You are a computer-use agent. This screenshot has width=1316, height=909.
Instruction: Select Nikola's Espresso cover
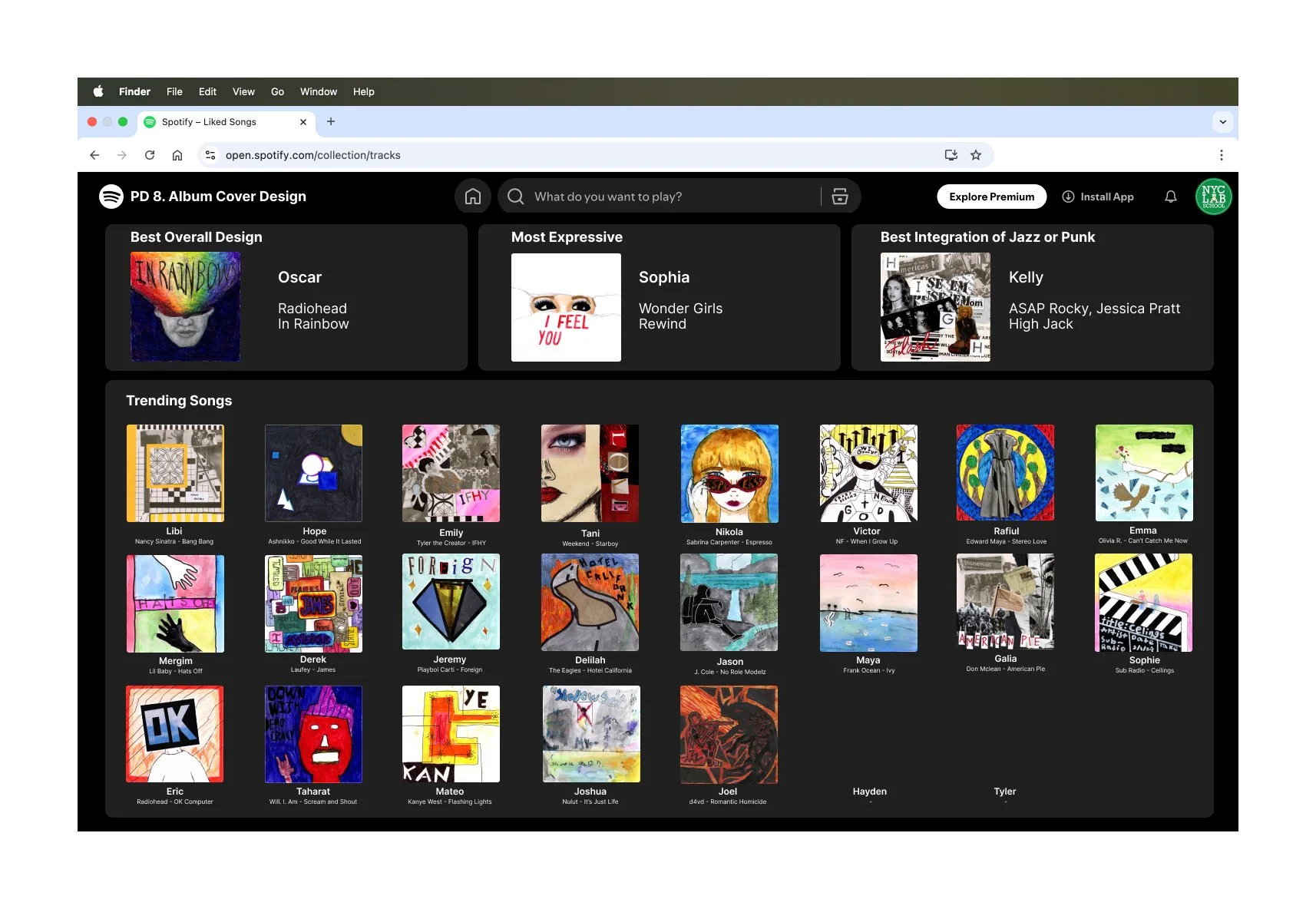point(729,474)
